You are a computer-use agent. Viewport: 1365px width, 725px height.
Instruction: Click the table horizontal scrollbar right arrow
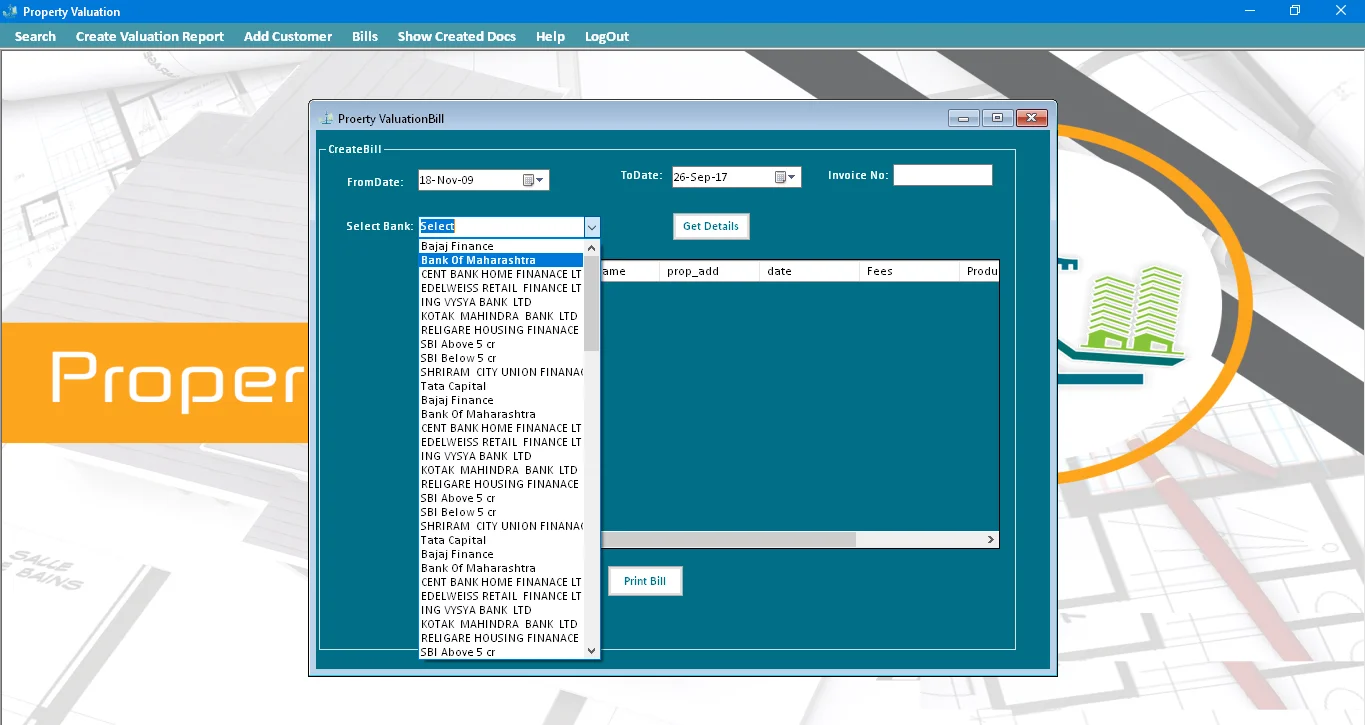tap(991, 539)
